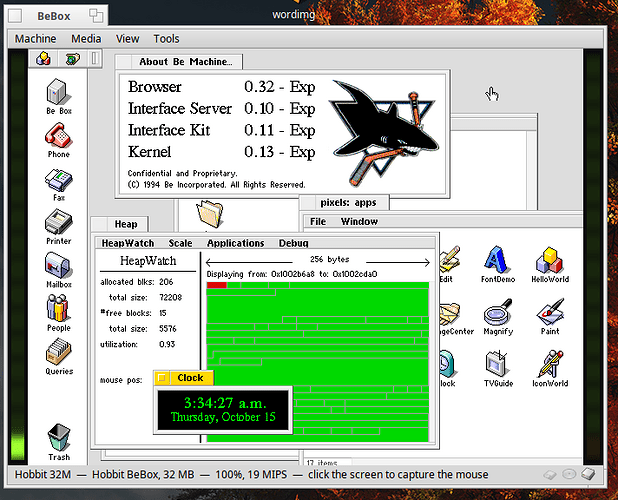The image size is (618, 500).
Task: Open the Applications menu in Heap window
Action: tap(235, 243)
